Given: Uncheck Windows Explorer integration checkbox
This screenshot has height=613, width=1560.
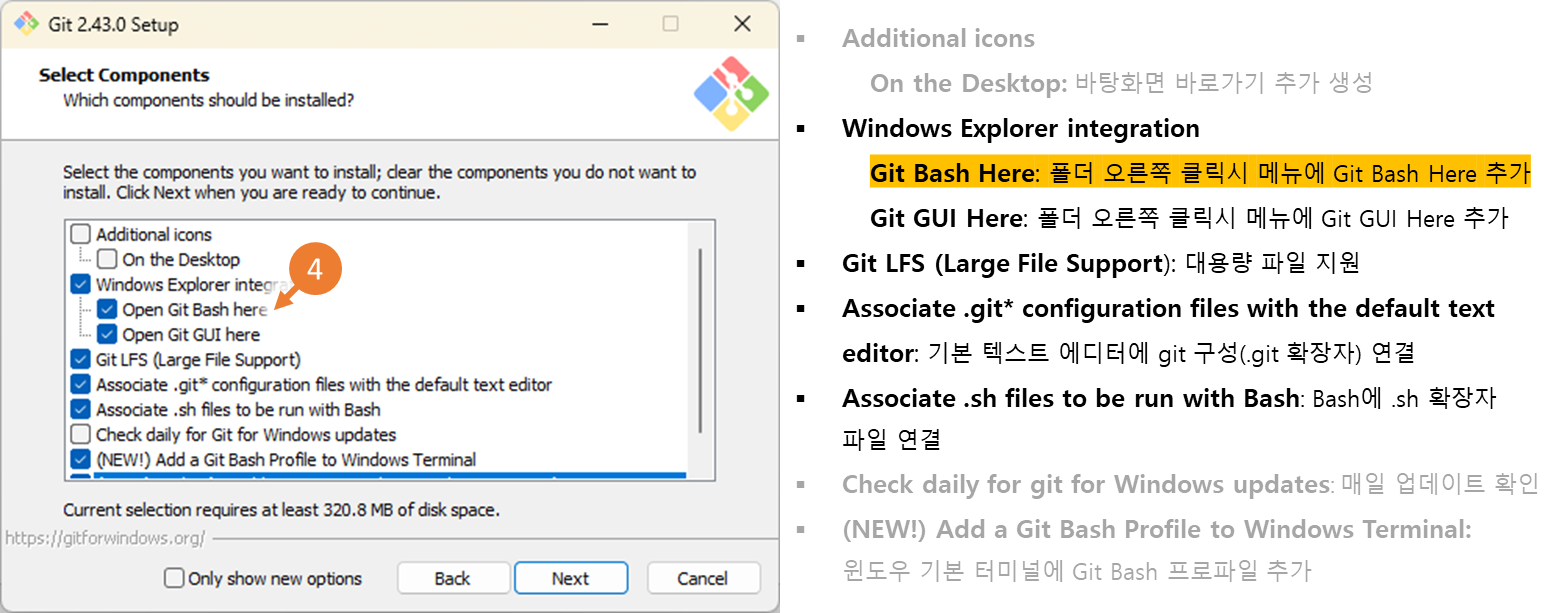Looking at the screenshot, I should point(81,285).
